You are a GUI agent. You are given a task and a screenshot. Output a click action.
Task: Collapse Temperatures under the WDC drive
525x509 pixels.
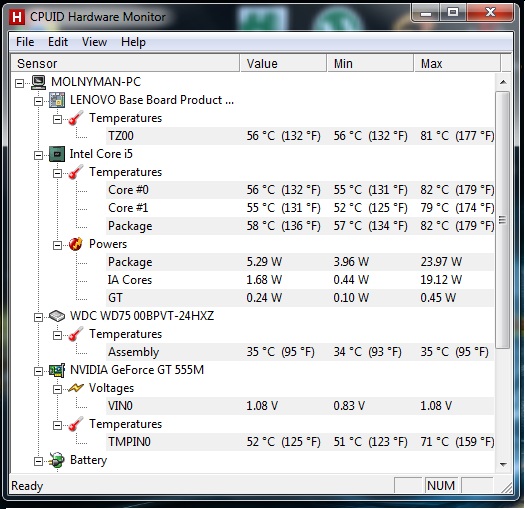(57, 335)
